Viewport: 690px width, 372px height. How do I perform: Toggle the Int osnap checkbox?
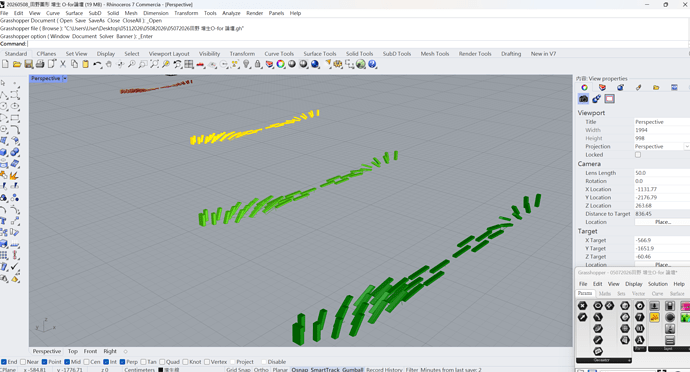pyautogui.click(x=106, y=362)
